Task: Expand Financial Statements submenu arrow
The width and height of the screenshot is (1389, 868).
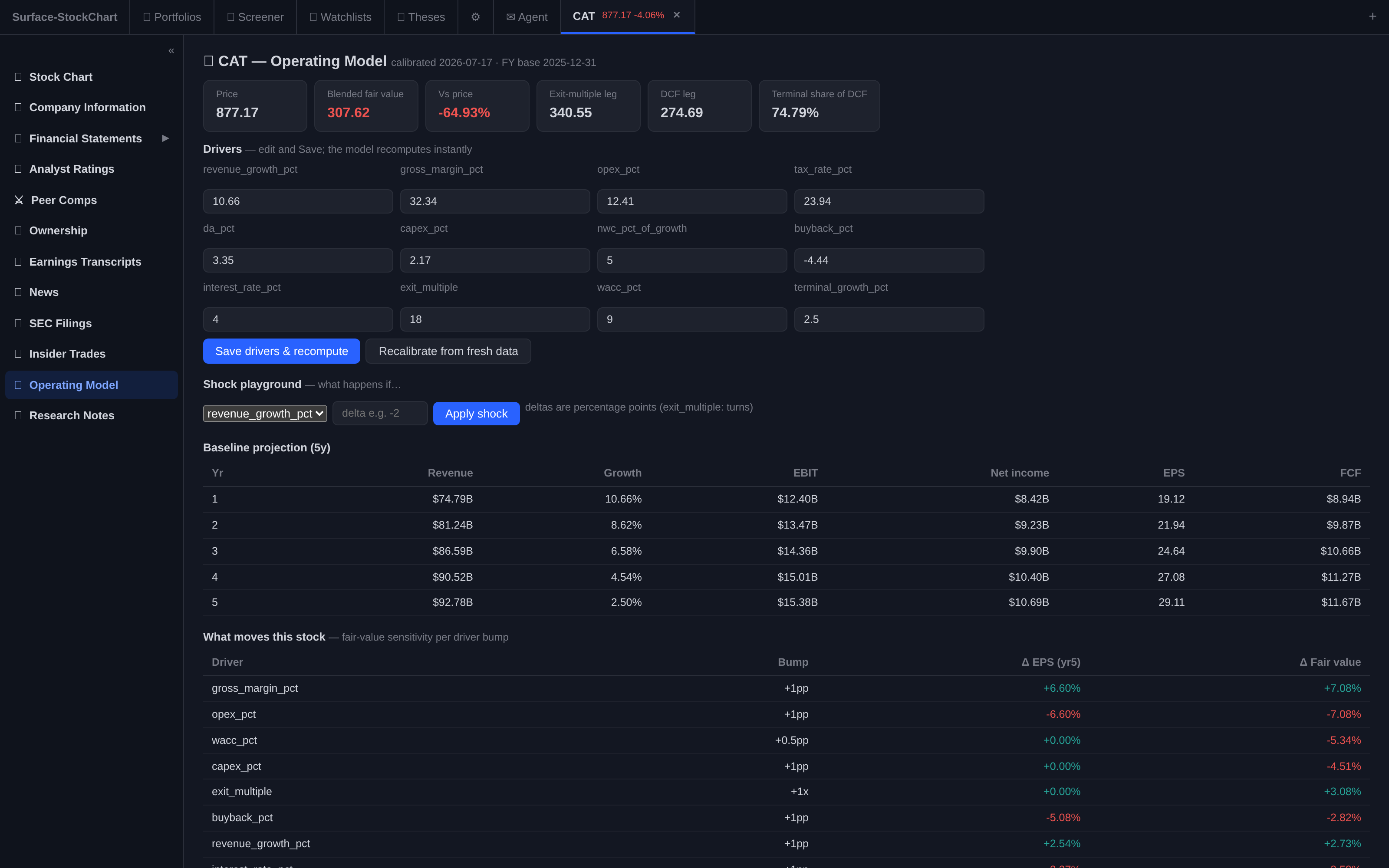Action: coord(165,138)
